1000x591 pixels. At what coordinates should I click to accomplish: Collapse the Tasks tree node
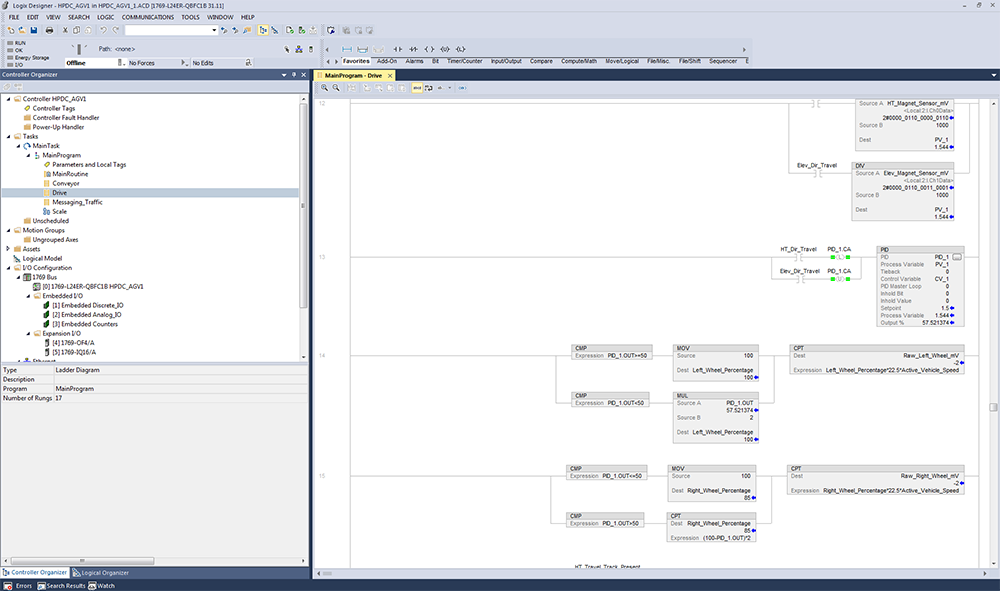pos(8,136)
